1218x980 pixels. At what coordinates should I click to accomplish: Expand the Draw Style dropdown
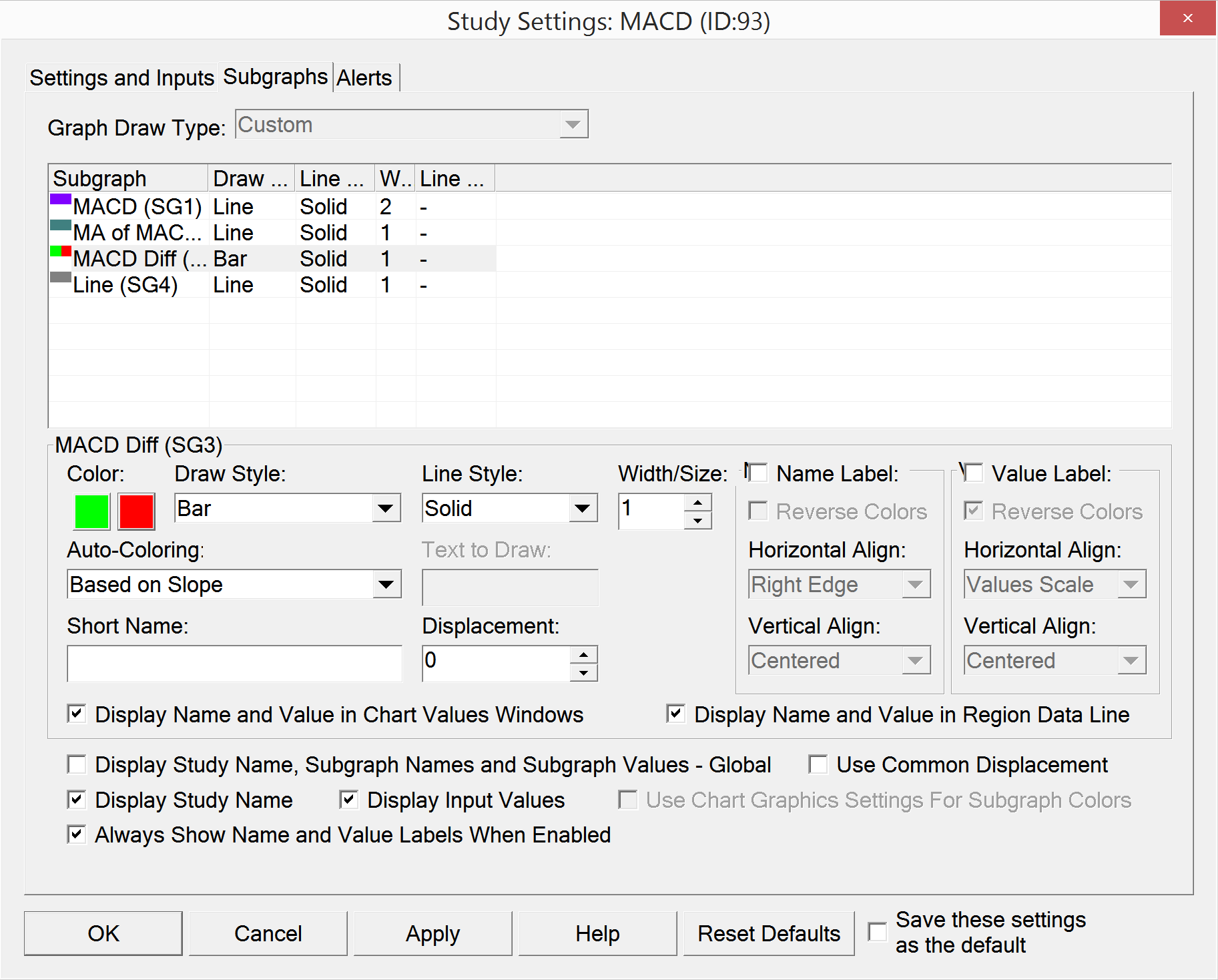[385, 509]
